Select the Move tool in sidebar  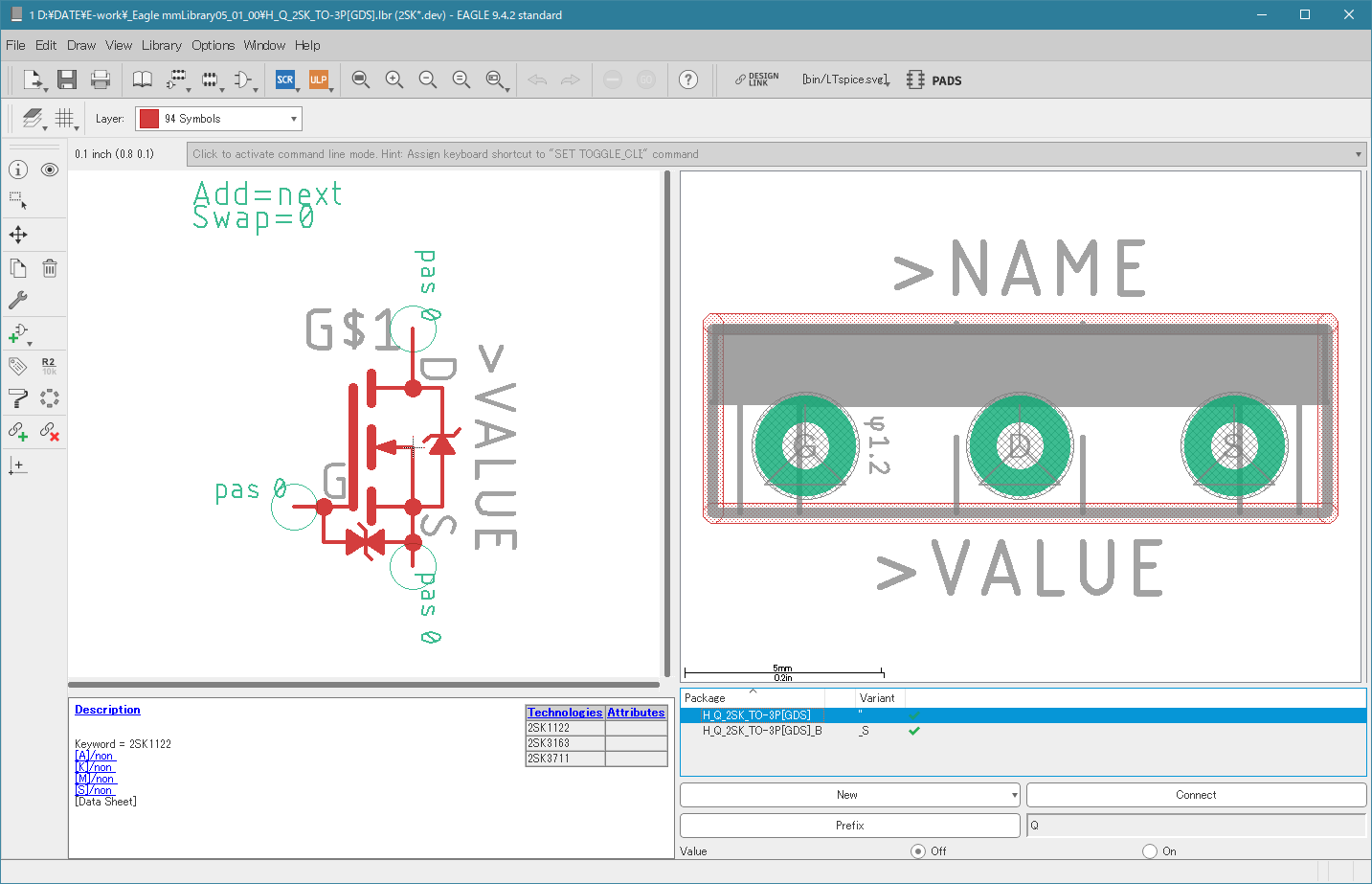[18, 235]
